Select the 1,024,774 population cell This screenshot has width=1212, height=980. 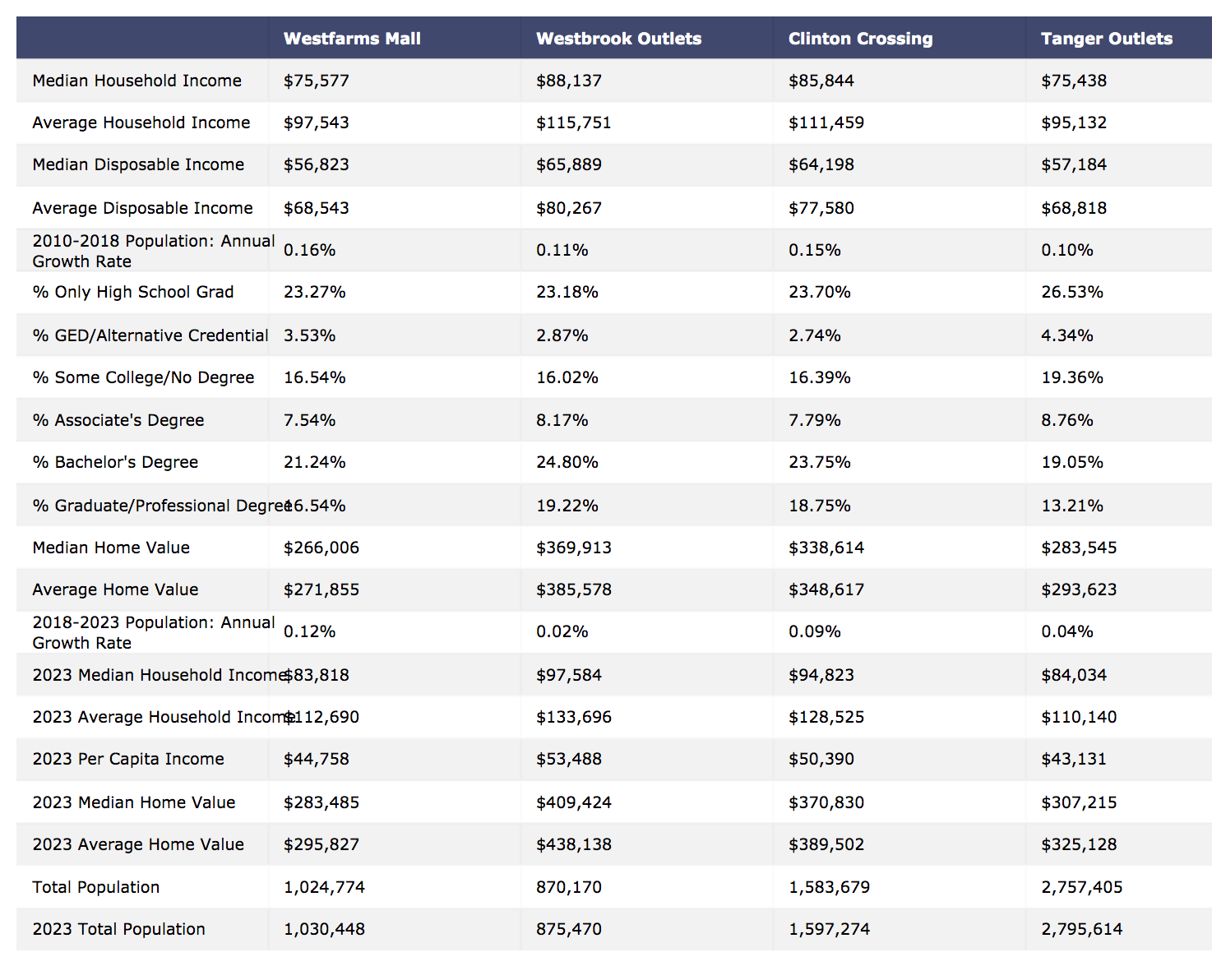[325, 887]
